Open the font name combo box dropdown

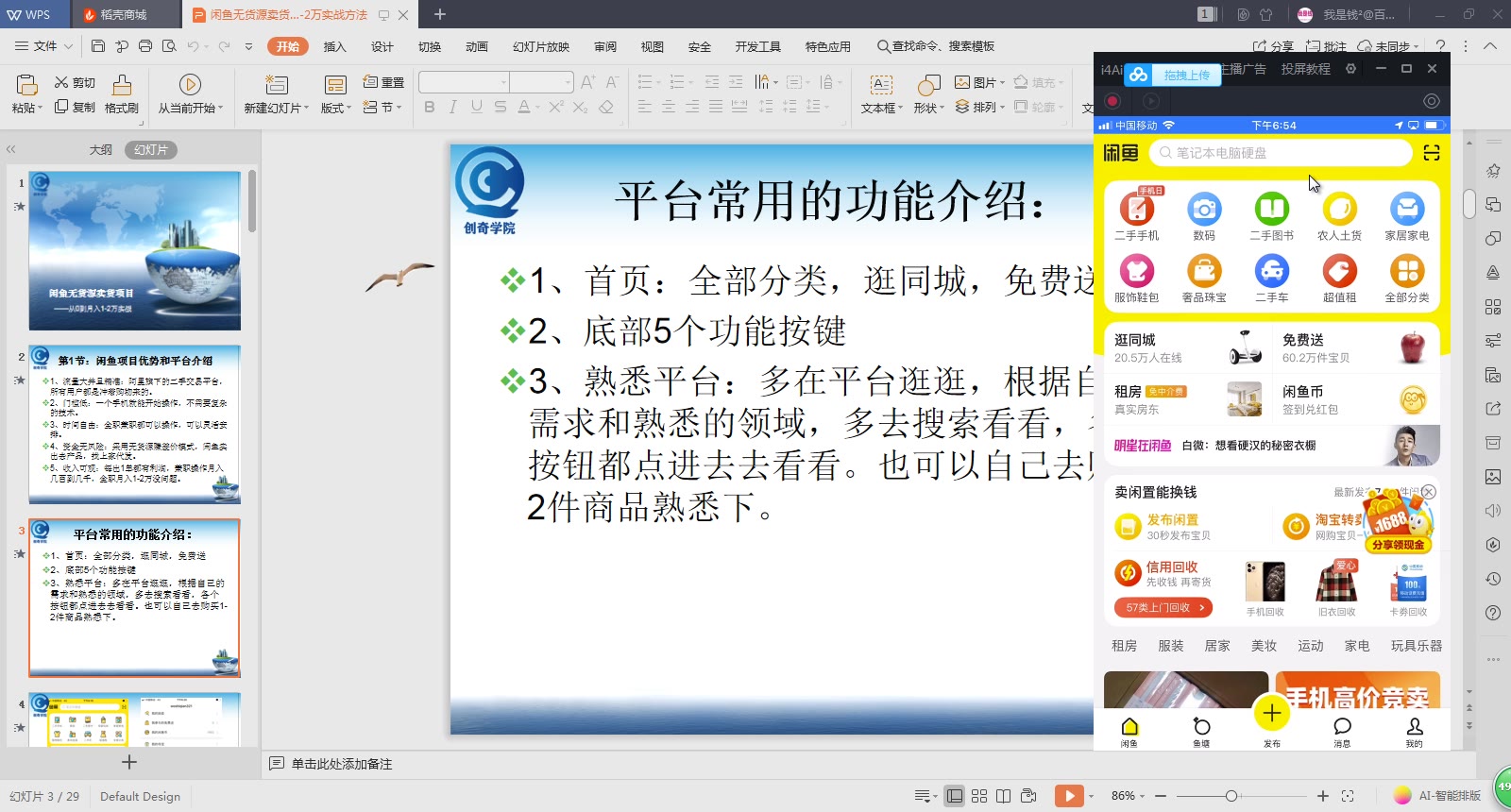[502, 82]
